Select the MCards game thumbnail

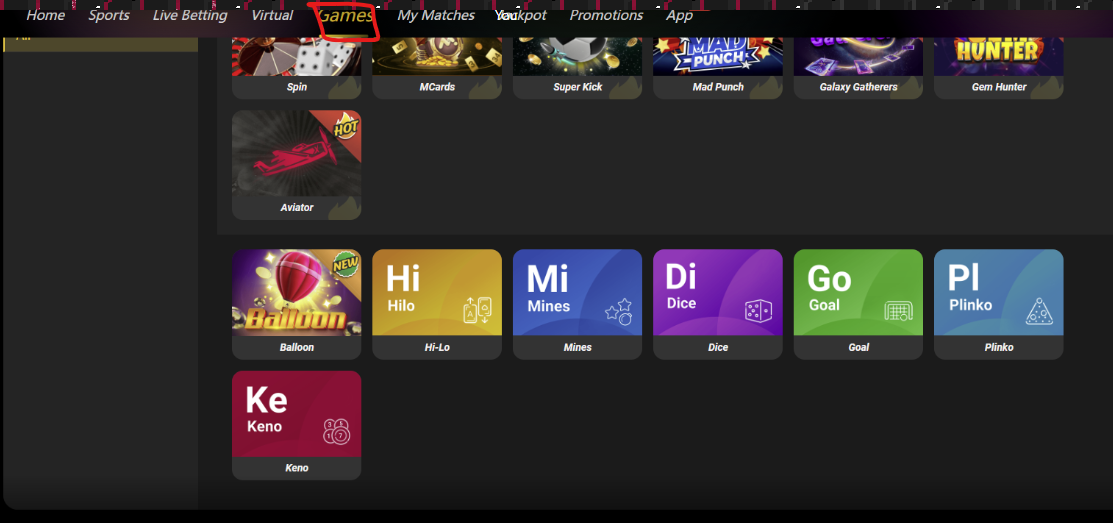437,58
